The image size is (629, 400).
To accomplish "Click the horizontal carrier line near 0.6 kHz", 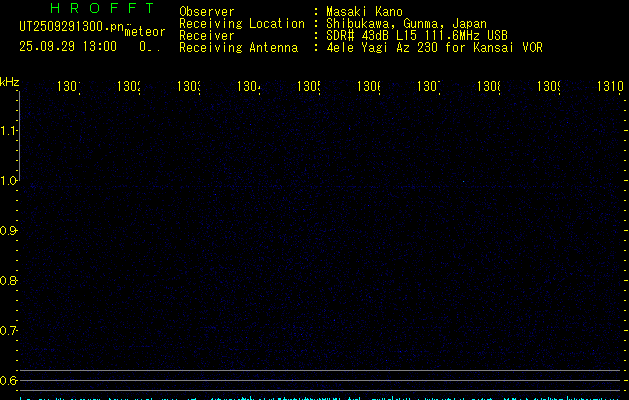I will [x=320, y=371].
